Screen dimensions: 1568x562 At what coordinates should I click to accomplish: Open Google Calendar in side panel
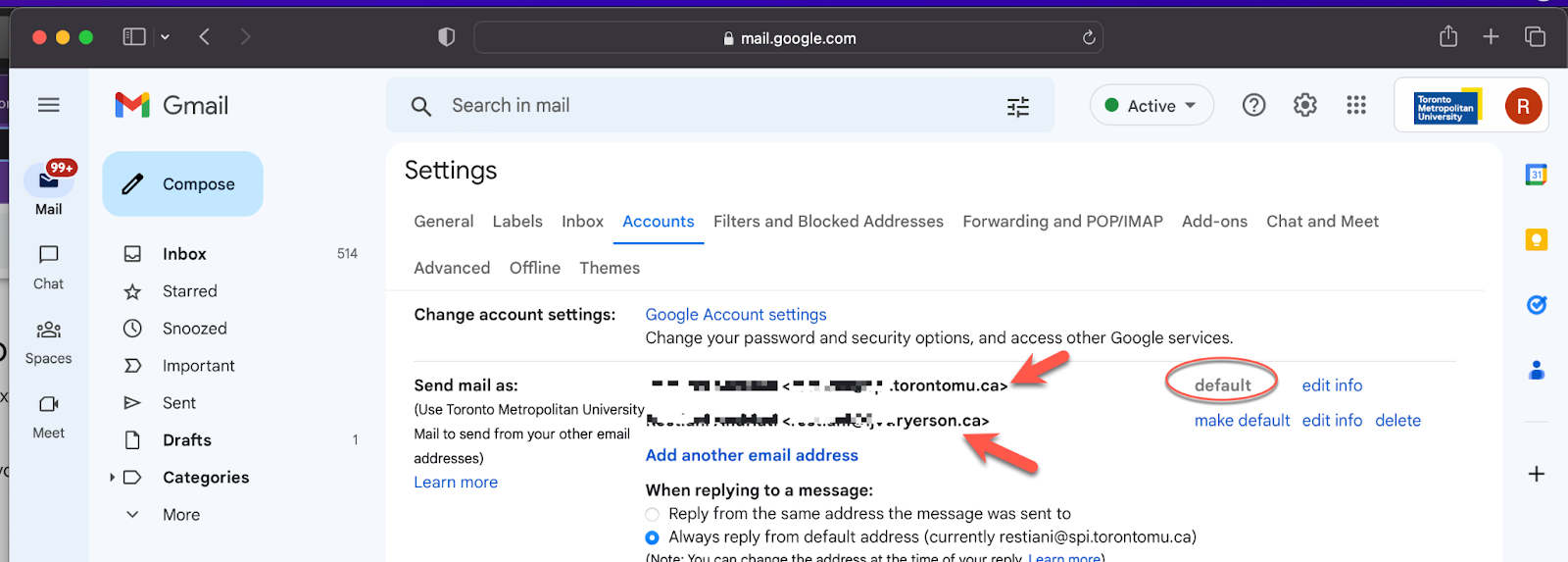[1536, 175]
